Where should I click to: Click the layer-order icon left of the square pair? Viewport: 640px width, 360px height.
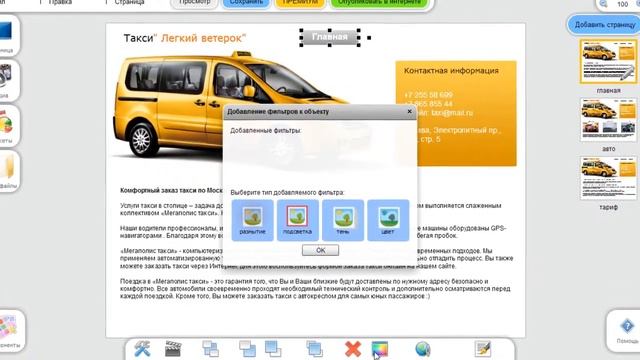[247, 349]
